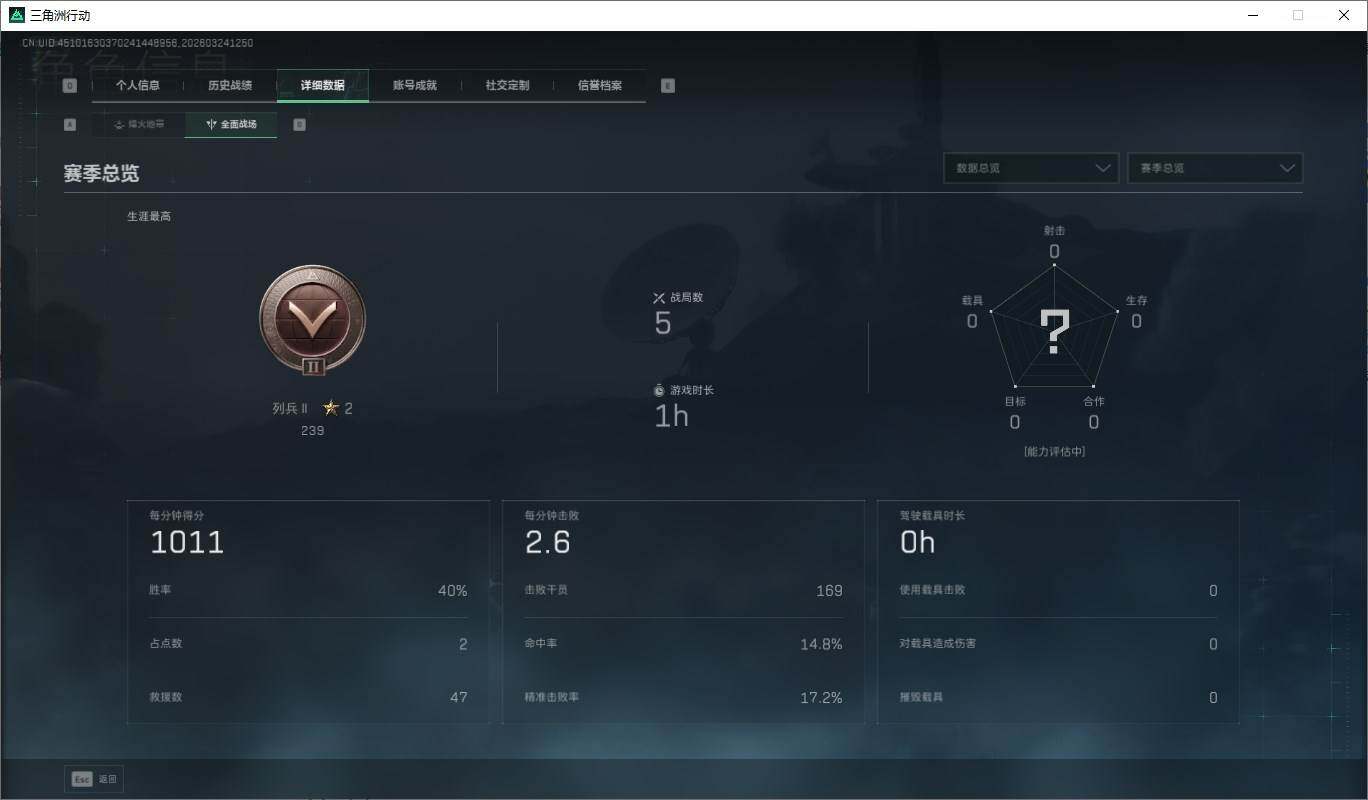The width and height of the screenshot is (1368, 800).
Task: Click the [能力评估中] status text
Action: 1054,452
